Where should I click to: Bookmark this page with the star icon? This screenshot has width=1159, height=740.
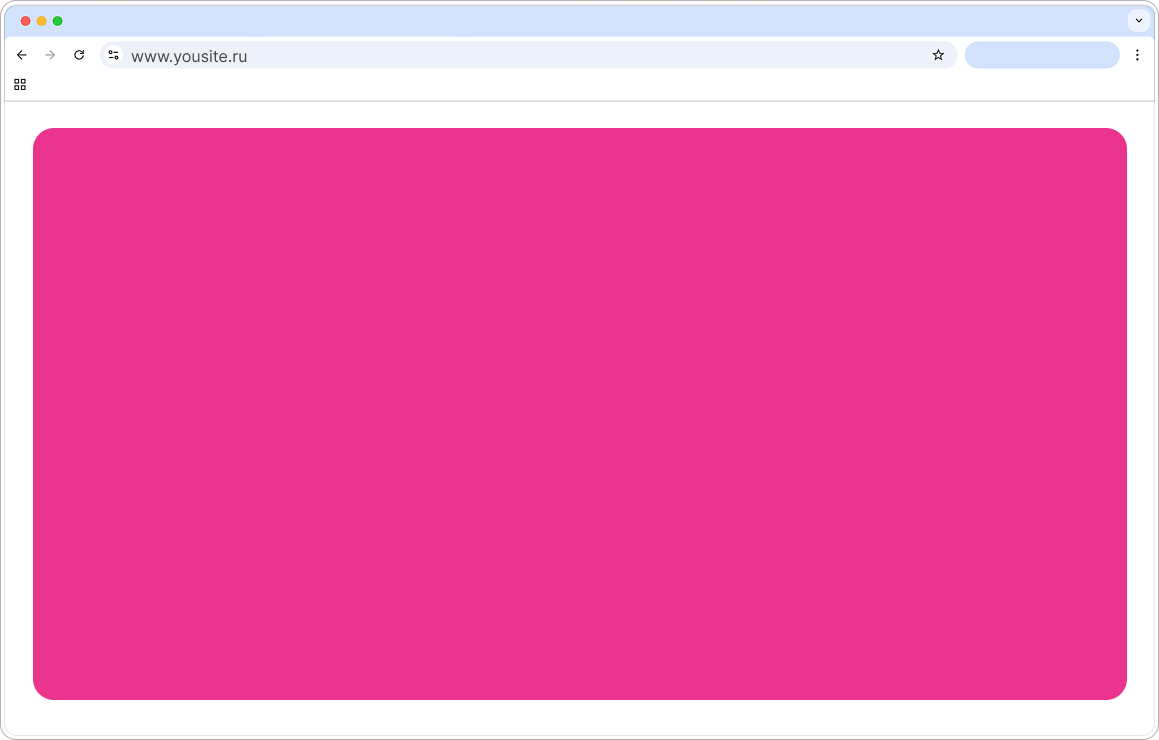[x=938, y=55]
